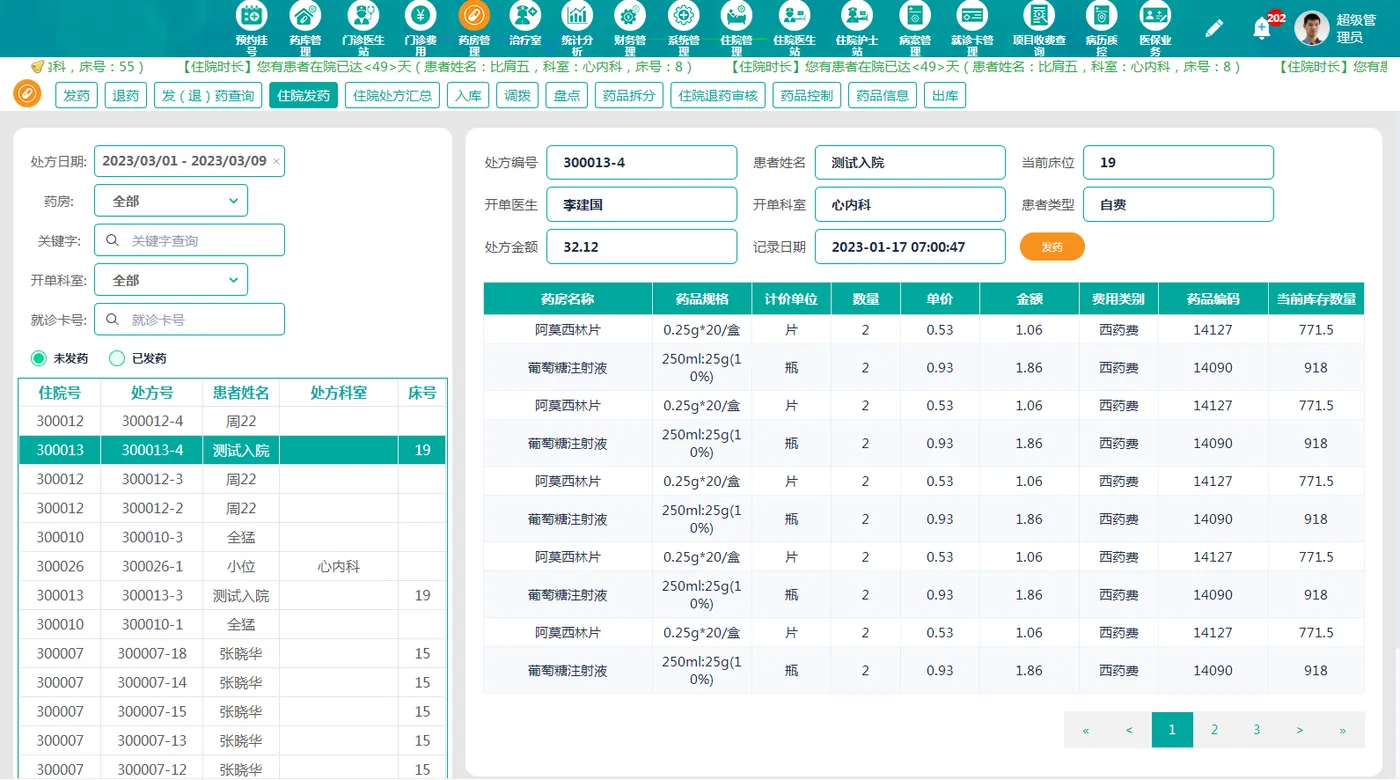This screenshot has height=780, width=1400.
Task: Open the 住院医生站 module icon
Action: click(795, 16)
